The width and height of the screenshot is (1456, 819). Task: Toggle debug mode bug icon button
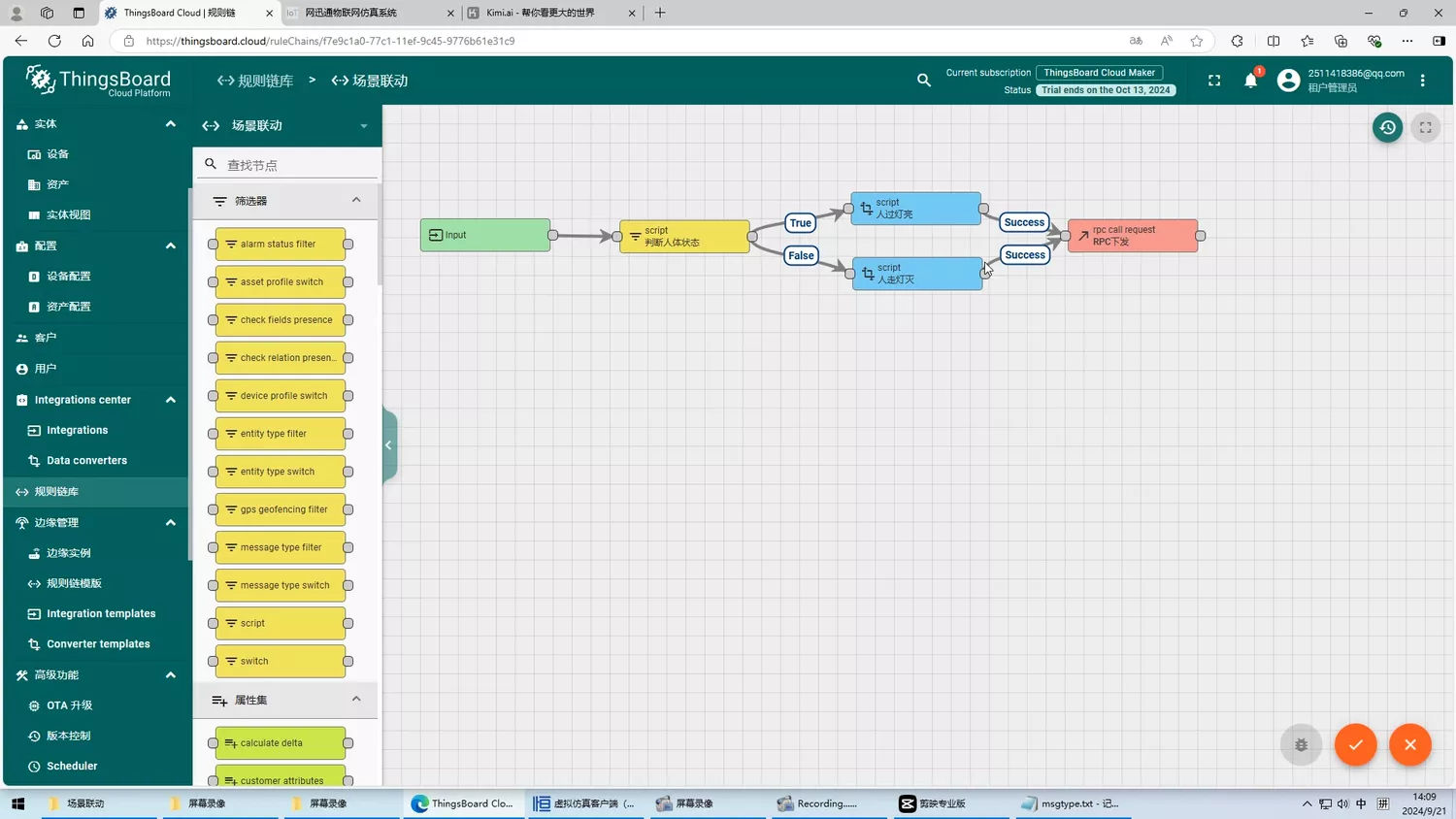pyautogui.click(x=1301, y=744)
